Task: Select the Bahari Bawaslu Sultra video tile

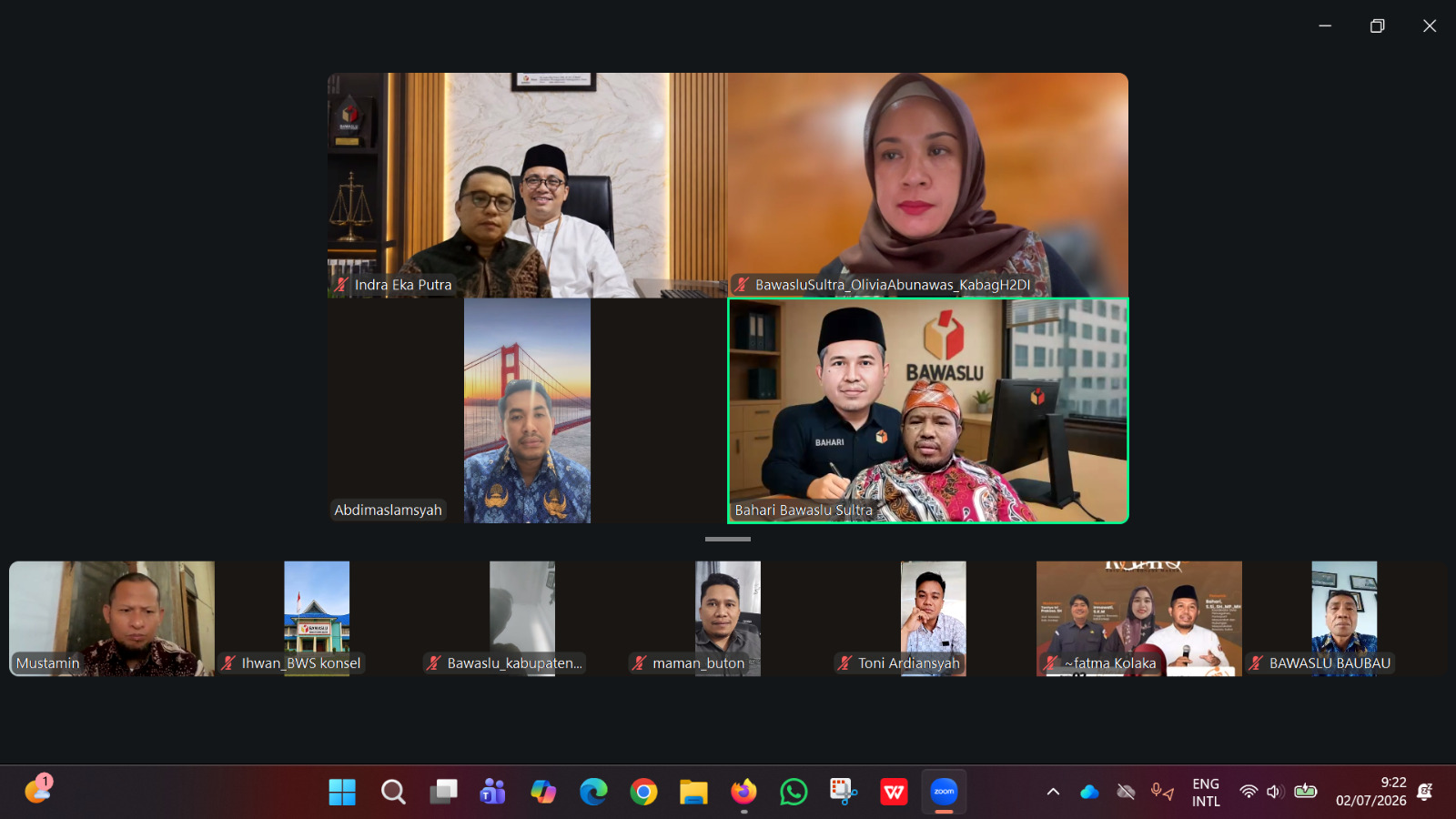Action: coord(928,411)
